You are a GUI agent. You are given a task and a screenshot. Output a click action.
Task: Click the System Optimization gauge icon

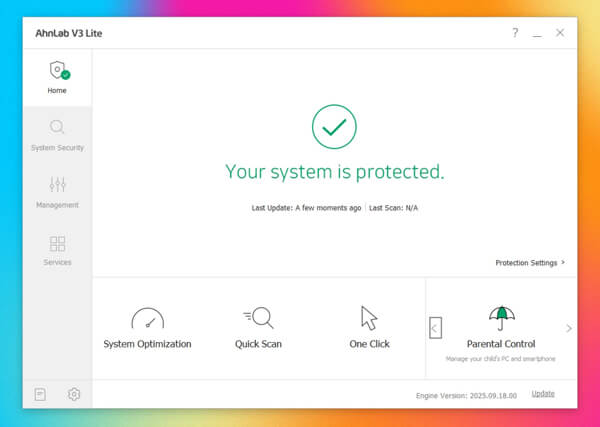(148, 318)
